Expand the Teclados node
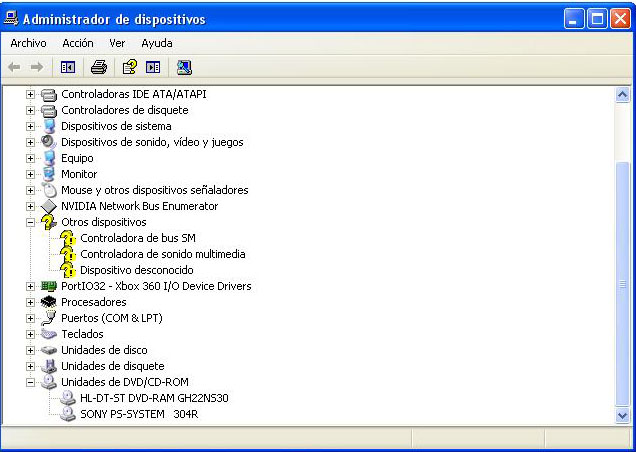This screenshot has width=636, height=452. [30, 334]
